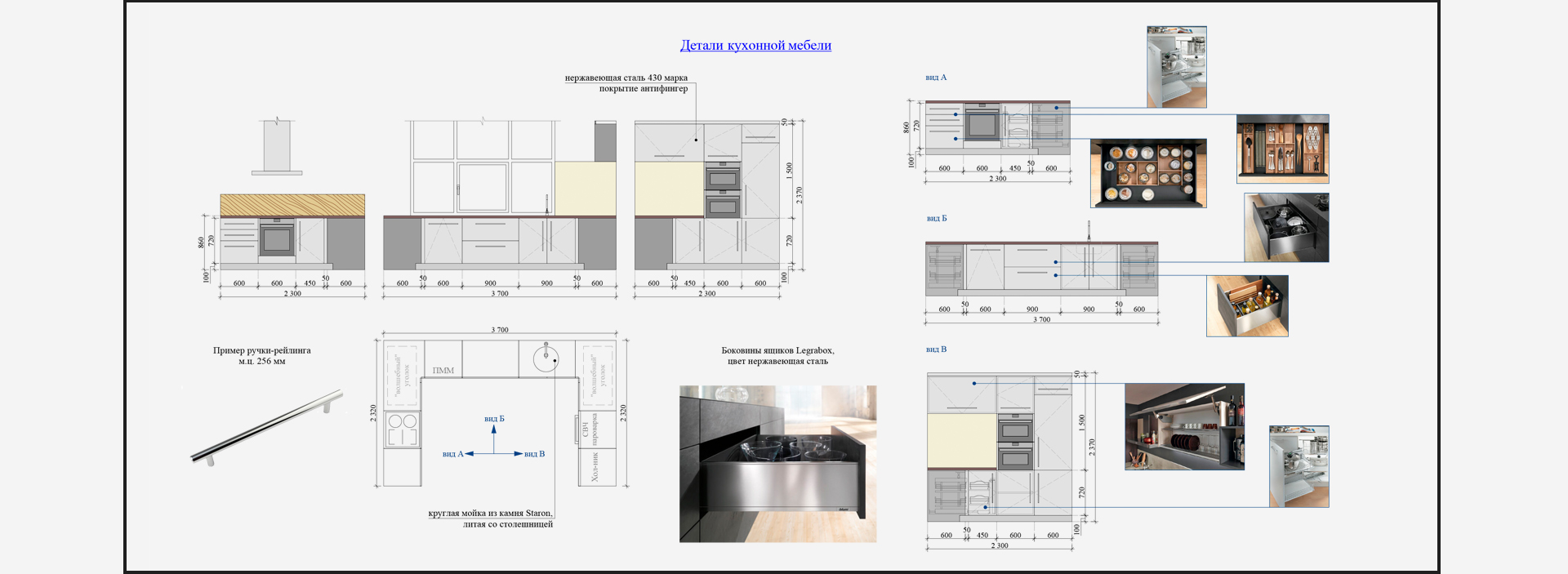Pick the wood-textured backsplash panel

[x=292, y=205]
